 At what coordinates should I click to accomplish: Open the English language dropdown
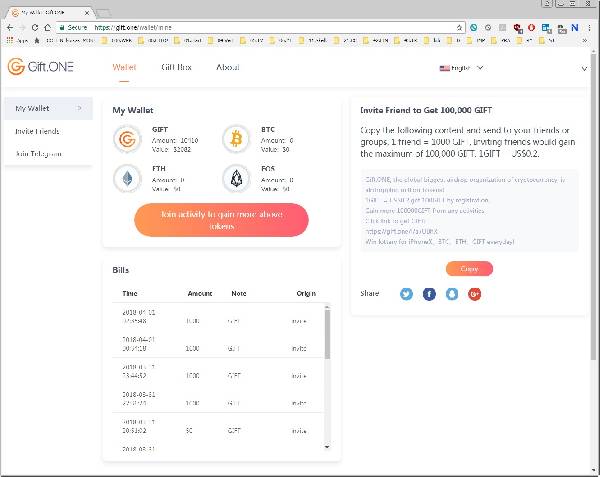click(x=462, y=68)
